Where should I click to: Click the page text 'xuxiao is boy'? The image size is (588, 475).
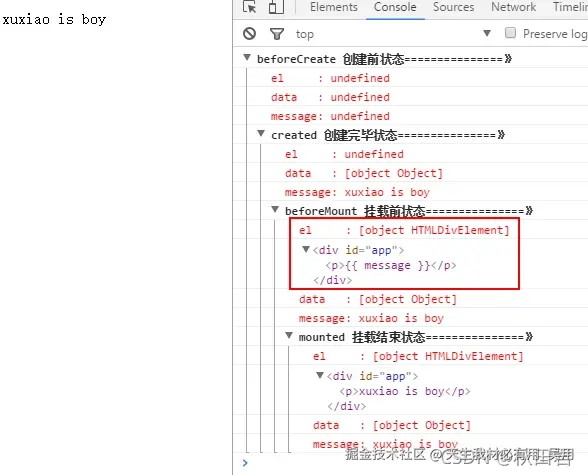[x=54, y=19]
